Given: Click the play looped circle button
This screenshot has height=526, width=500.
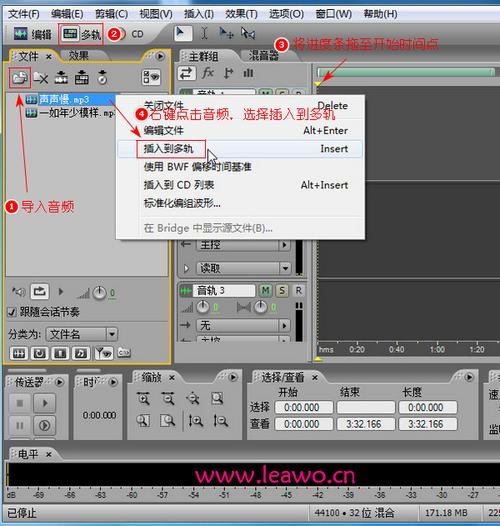Looking at the screenshot, I should pyautogui.click(x=45, y=425).
